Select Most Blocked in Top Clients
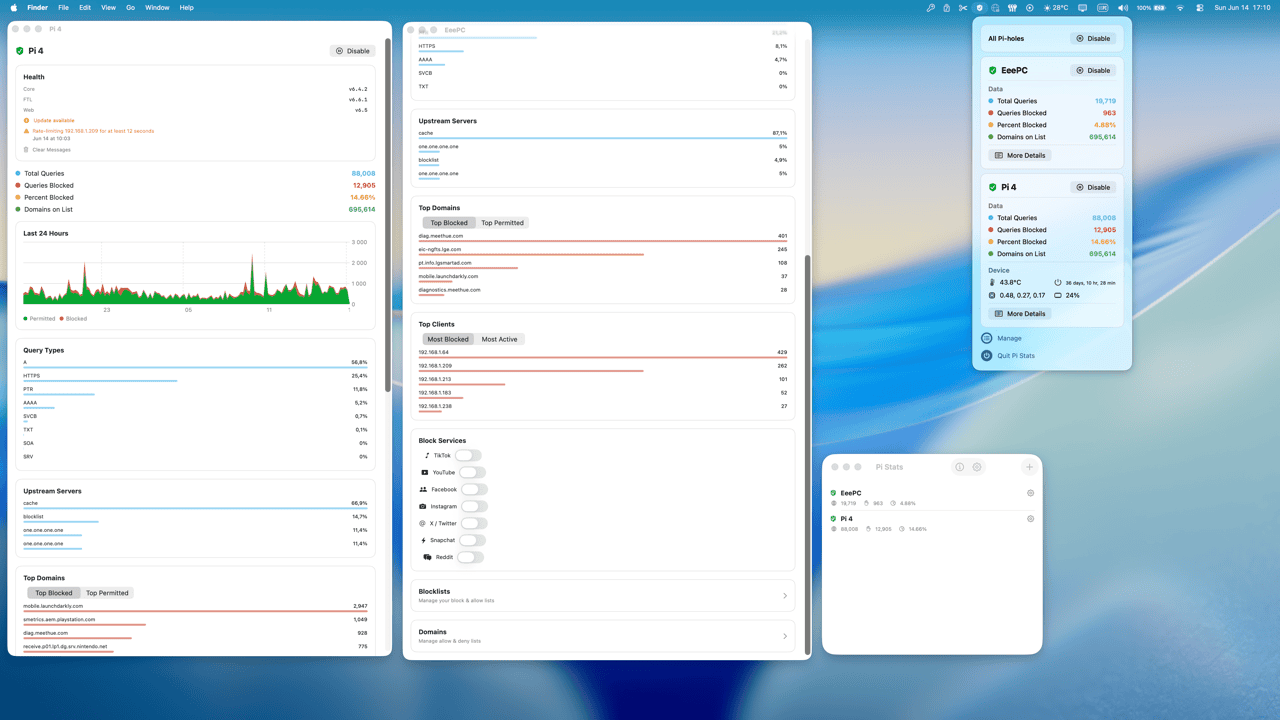 [448, 339]
